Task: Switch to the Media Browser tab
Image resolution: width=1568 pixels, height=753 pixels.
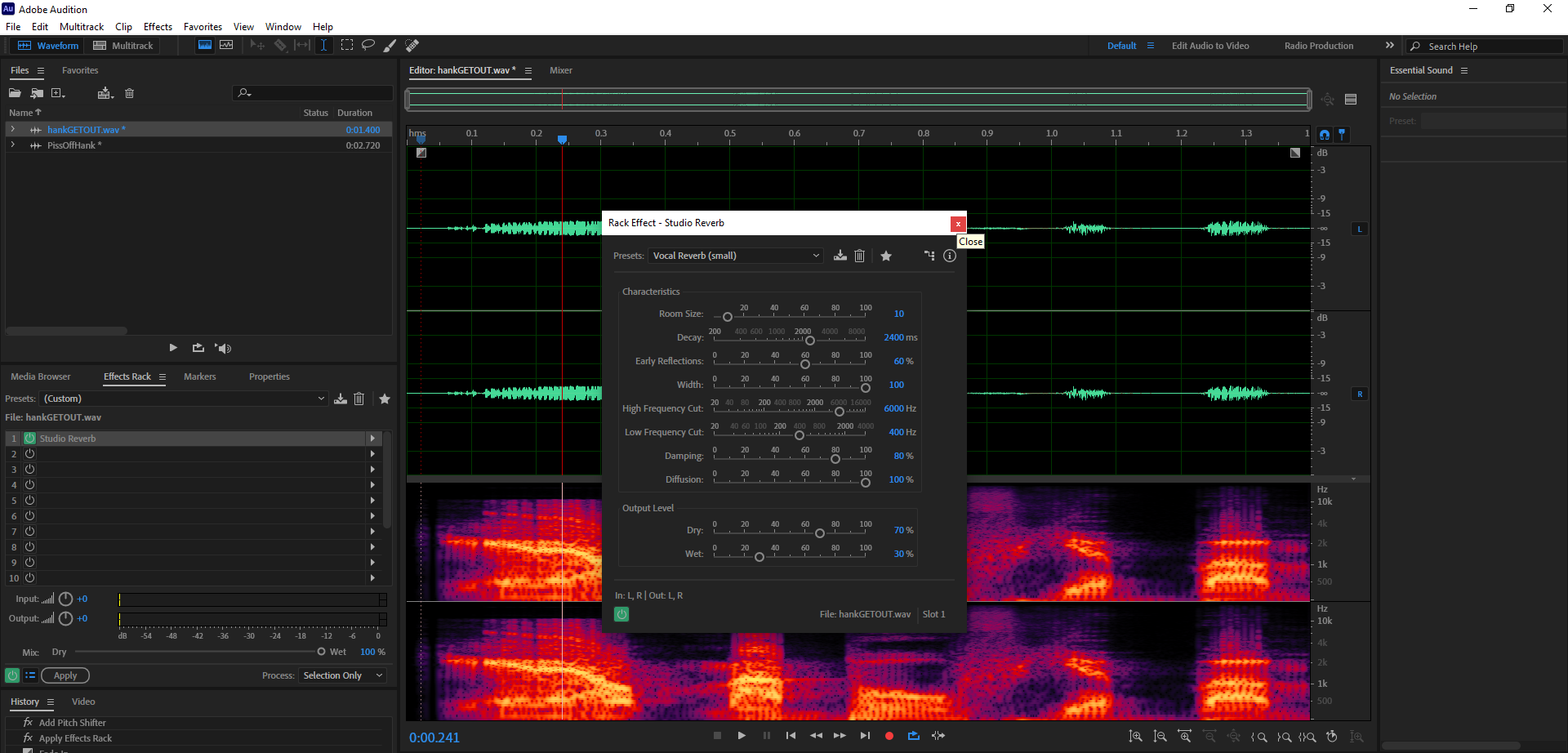Action: point(41,376)
